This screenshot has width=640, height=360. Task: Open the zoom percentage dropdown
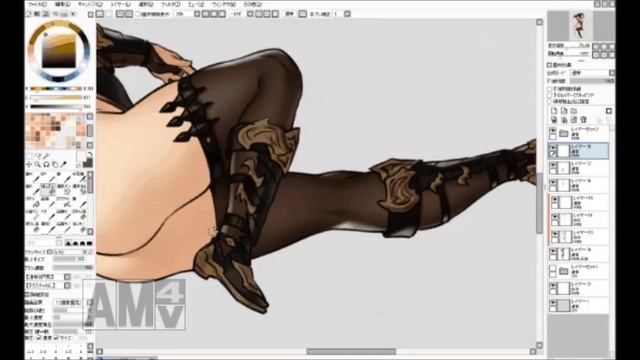[197, 14]
